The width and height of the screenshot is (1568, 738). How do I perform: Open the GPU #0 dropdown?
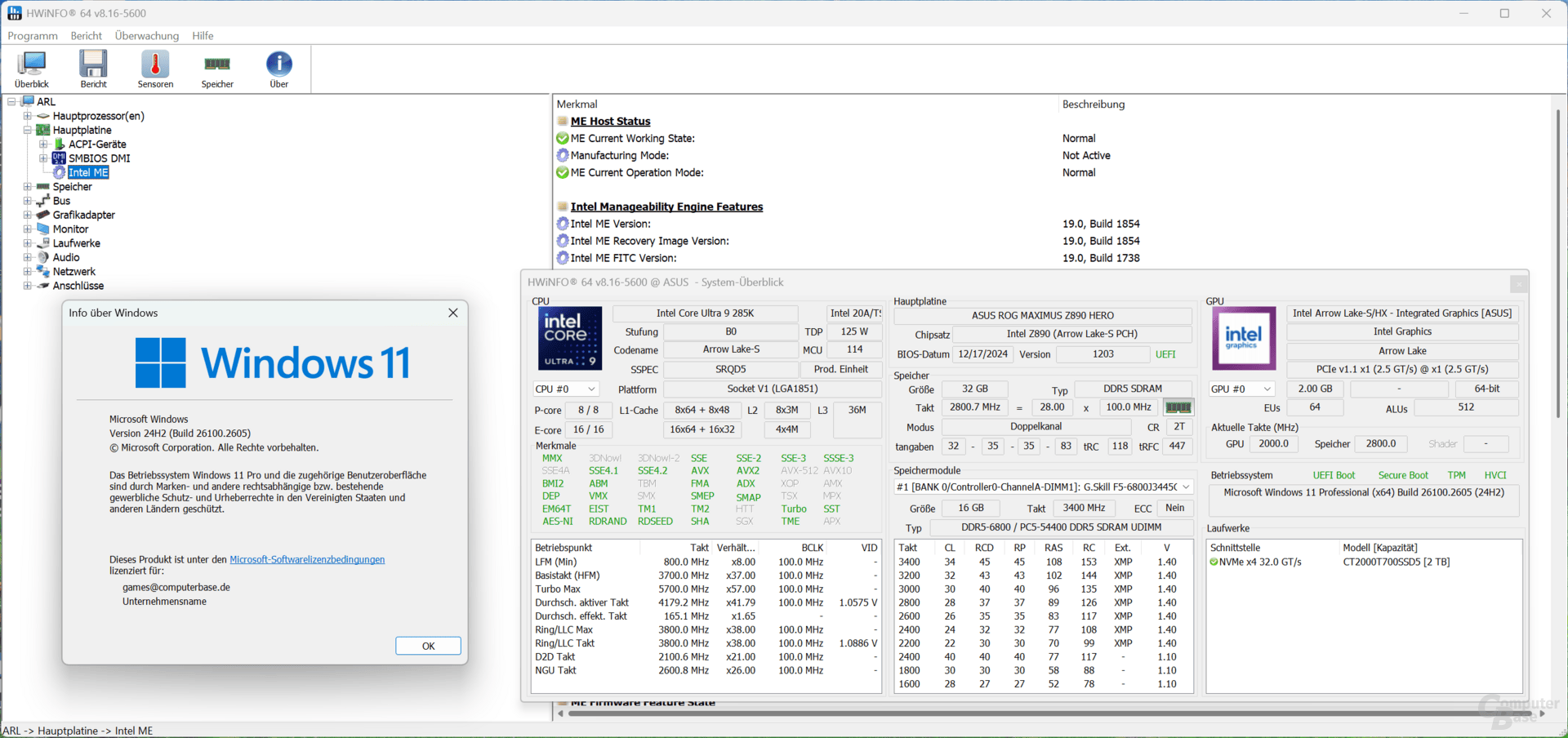(x=1241, y=389)
